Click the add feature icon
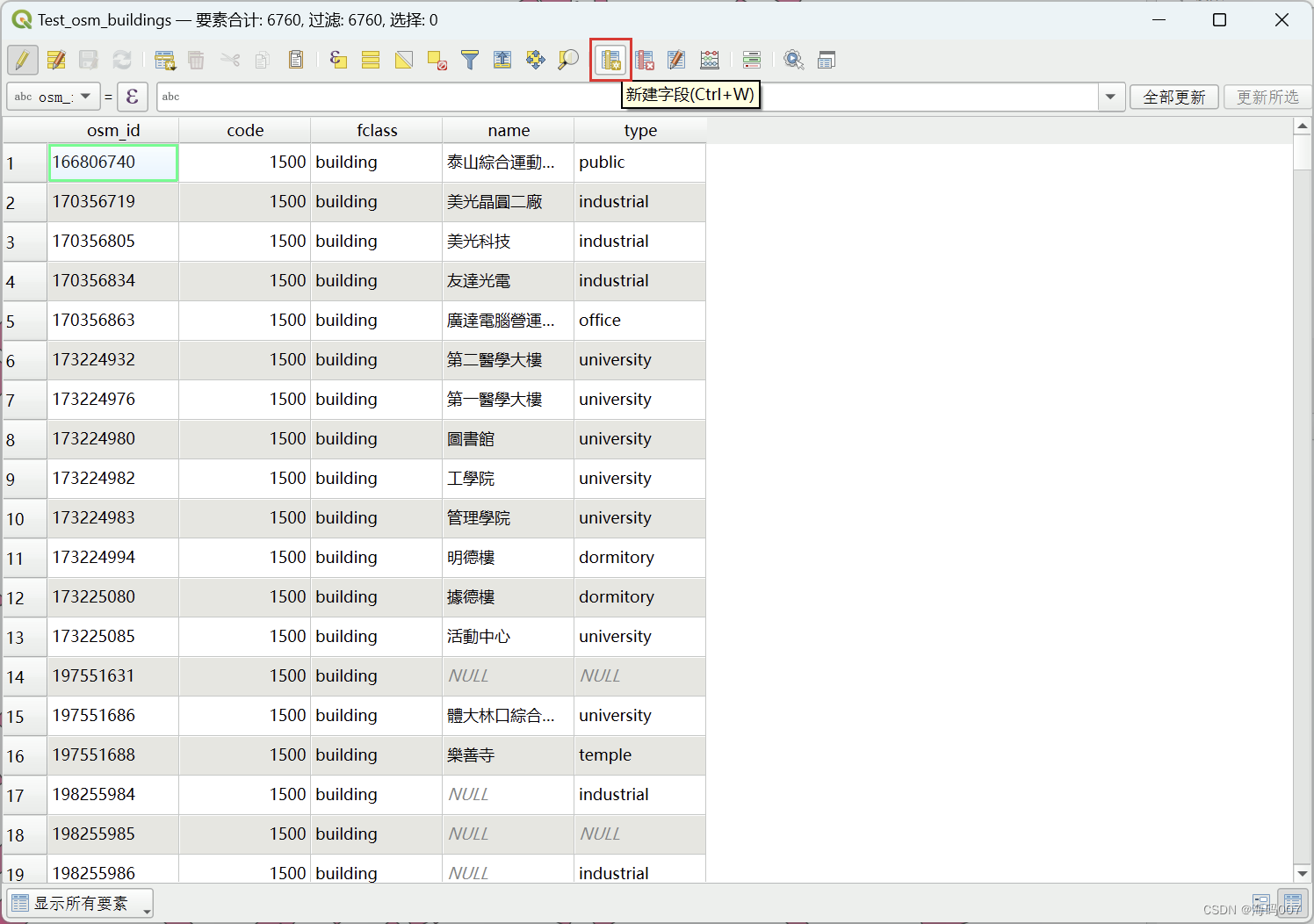Image resolution: width=1314 pixels, height=924 pixels. (164, 60)
